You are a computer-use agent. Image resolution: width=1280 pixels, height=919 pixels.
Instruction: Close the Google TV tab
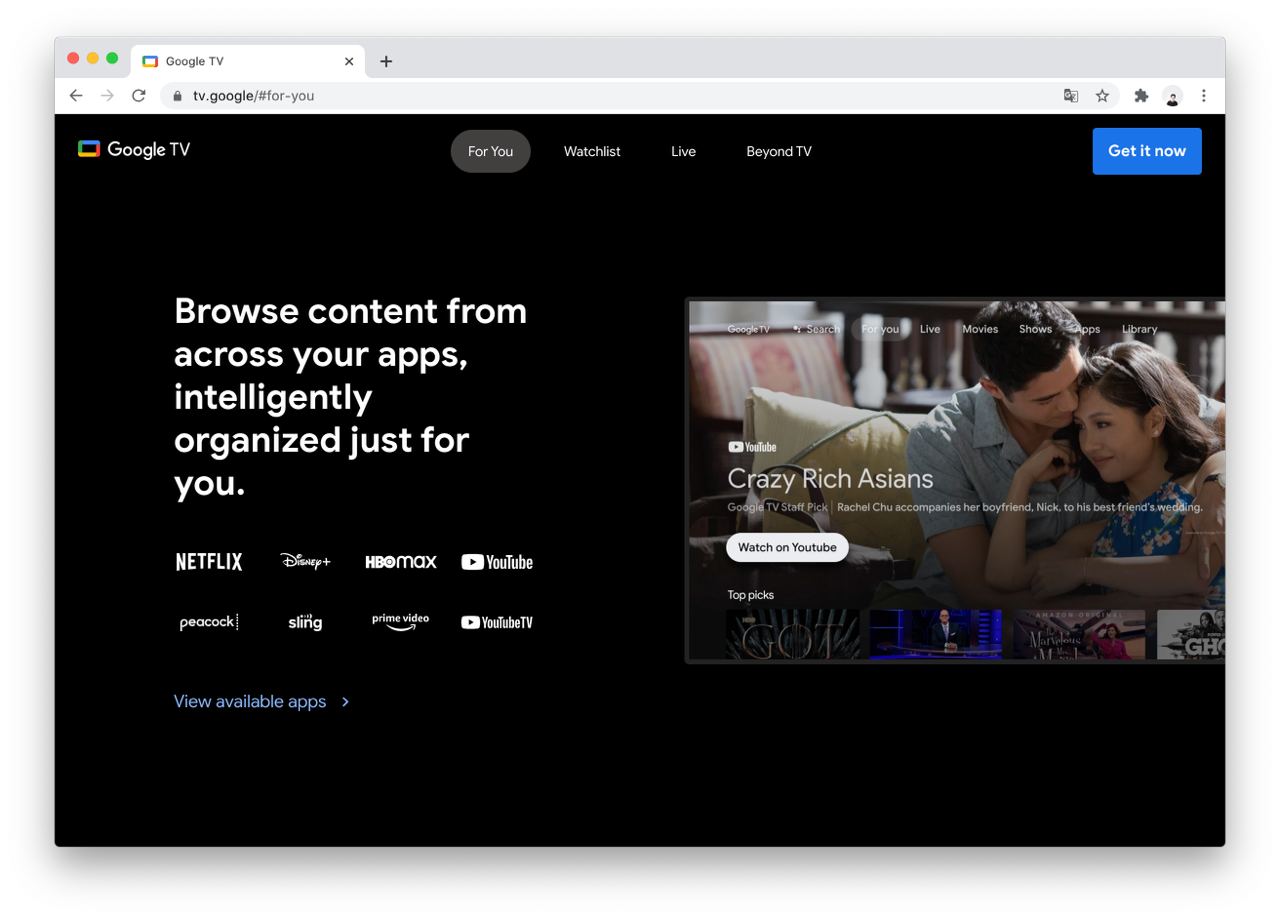point(349,61)
